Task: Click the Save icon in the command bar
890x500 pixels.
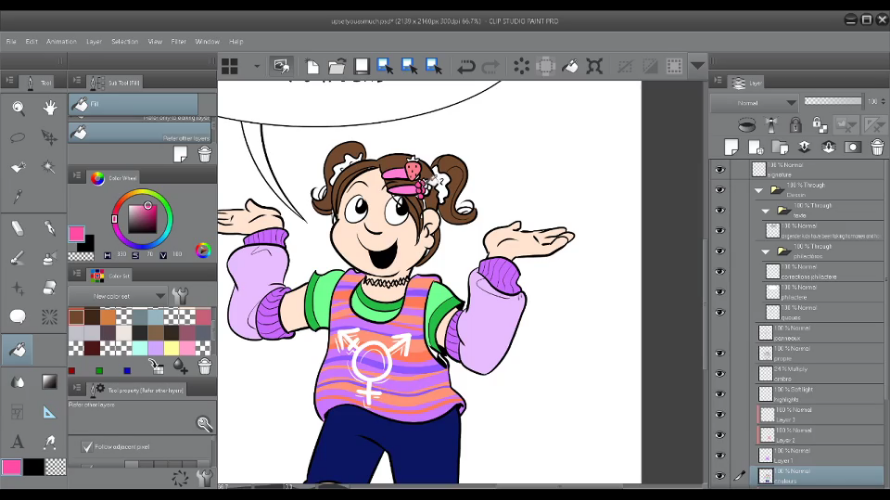Action: (362, 66)
